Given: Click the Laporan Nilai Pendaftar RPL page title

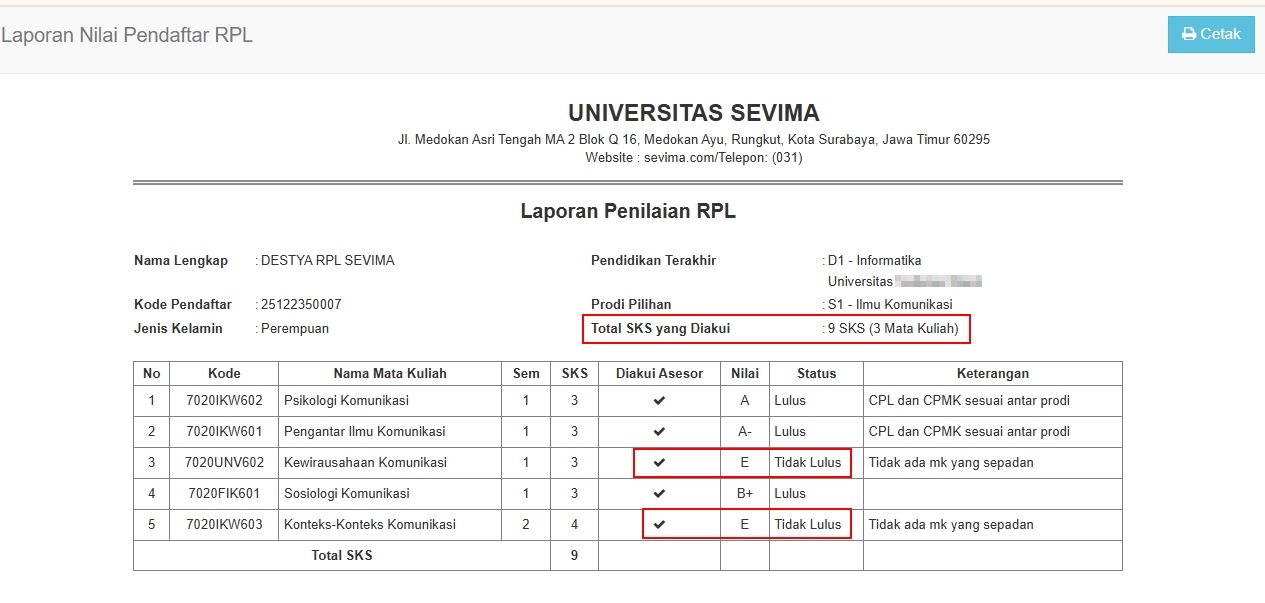Looking at the screenshot, I should point(127,35).
